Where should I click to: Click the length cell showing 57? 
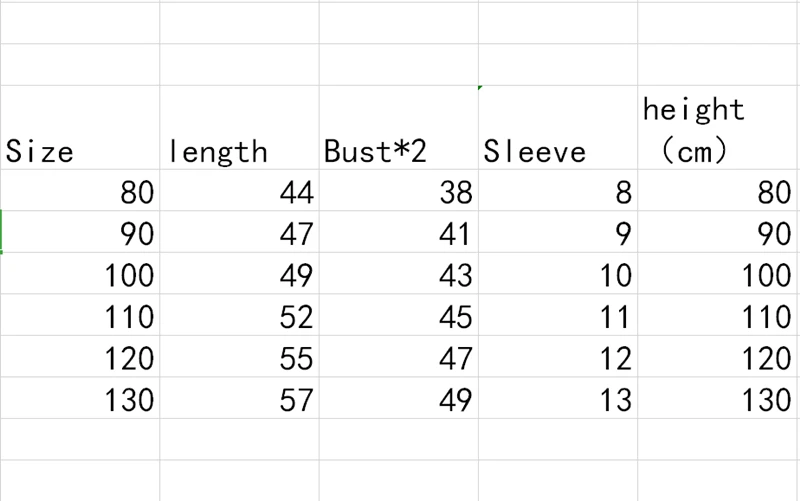240,398
